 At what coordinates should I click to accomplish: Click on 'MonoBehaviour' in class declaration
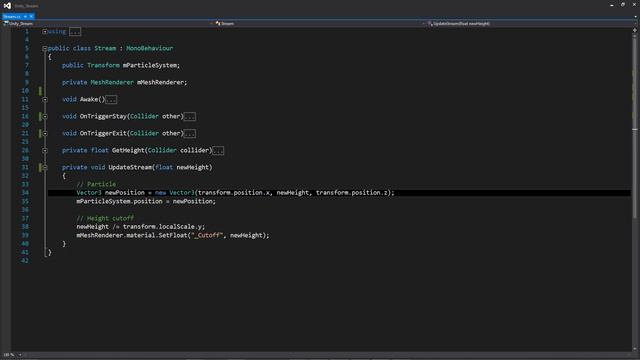click(x=150, y=48)
